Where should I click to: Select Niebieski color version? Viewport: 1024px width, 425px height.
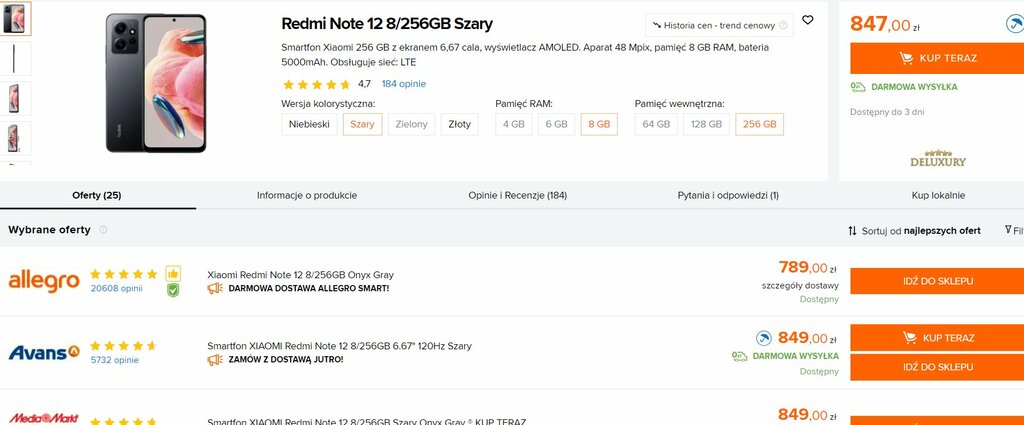click(309, 124)
